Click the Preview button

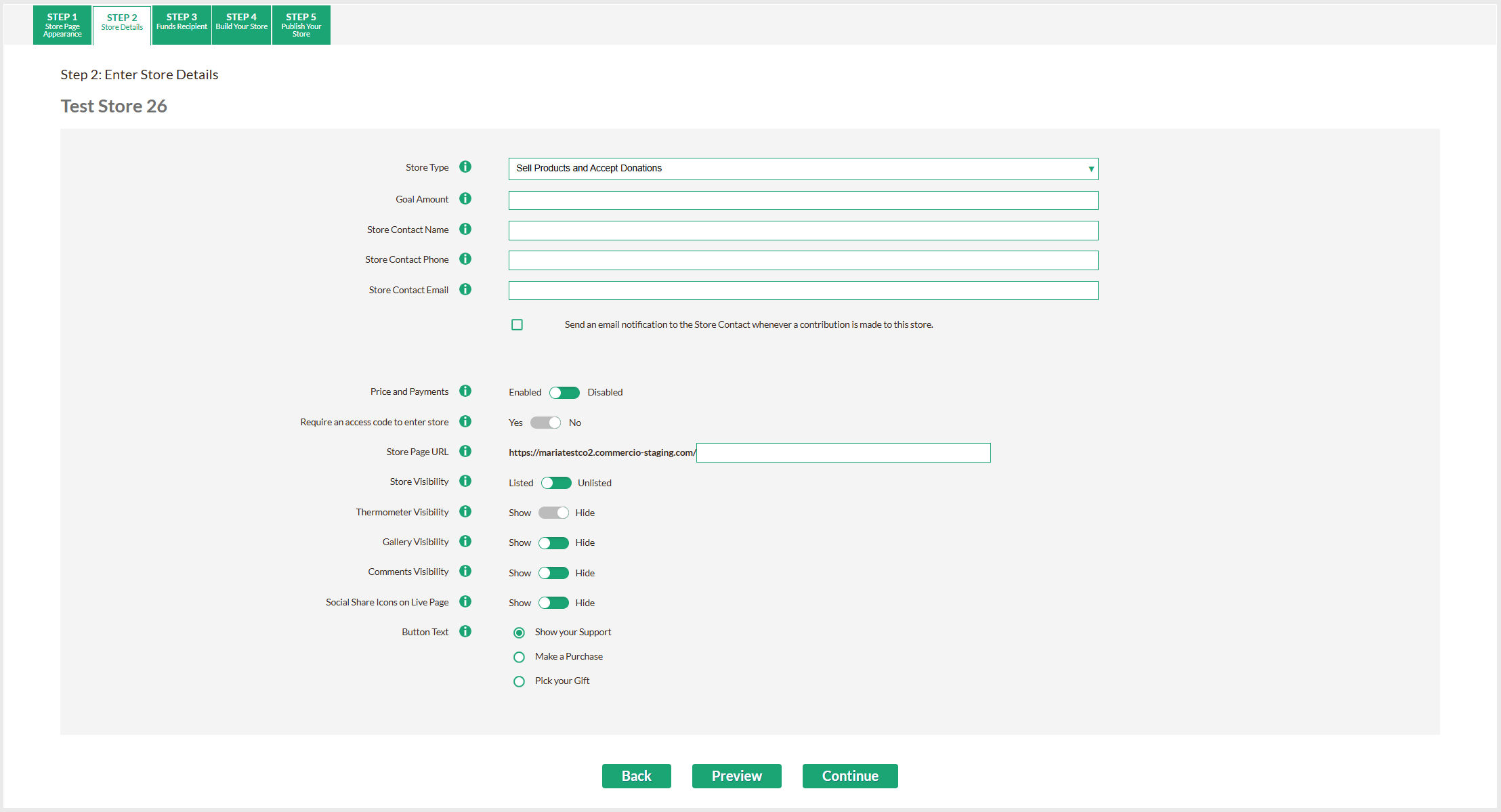736,776
